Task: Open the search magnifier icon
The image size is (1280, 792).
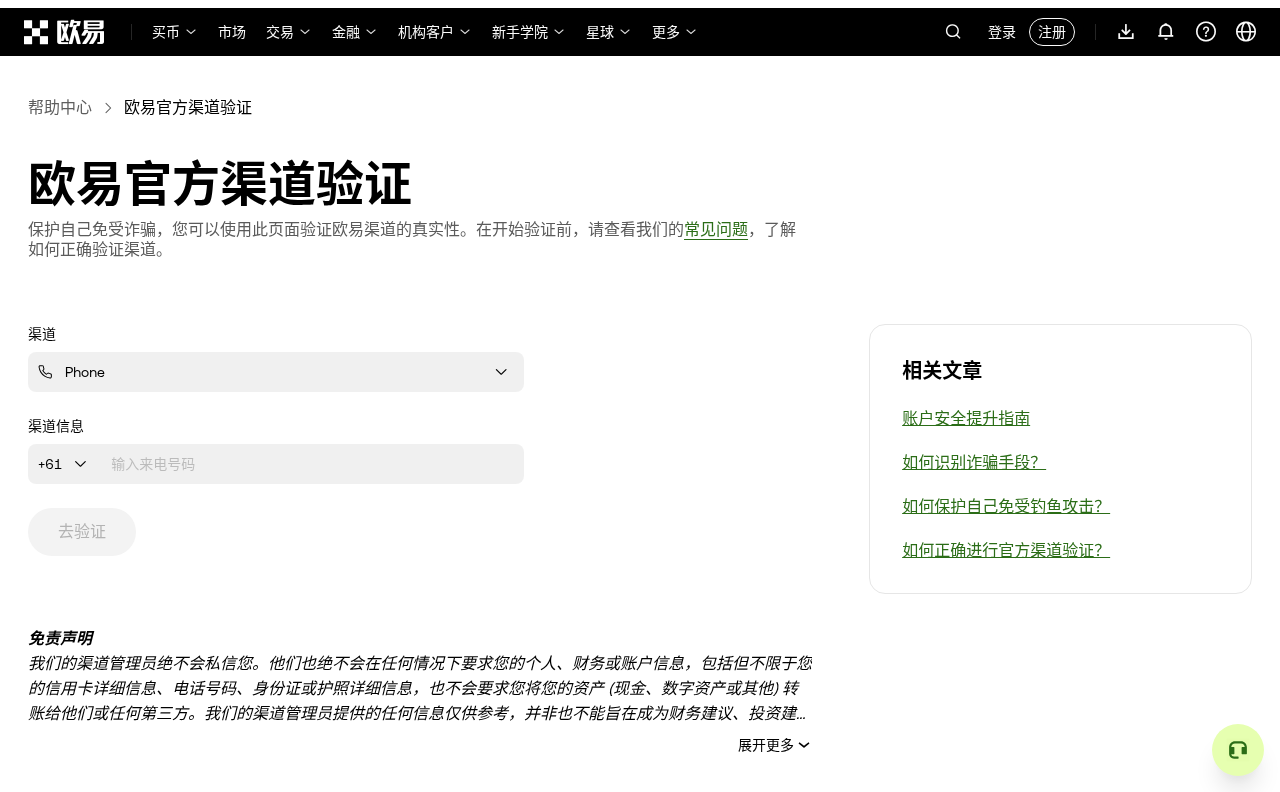Action: (x=953, y=32)
